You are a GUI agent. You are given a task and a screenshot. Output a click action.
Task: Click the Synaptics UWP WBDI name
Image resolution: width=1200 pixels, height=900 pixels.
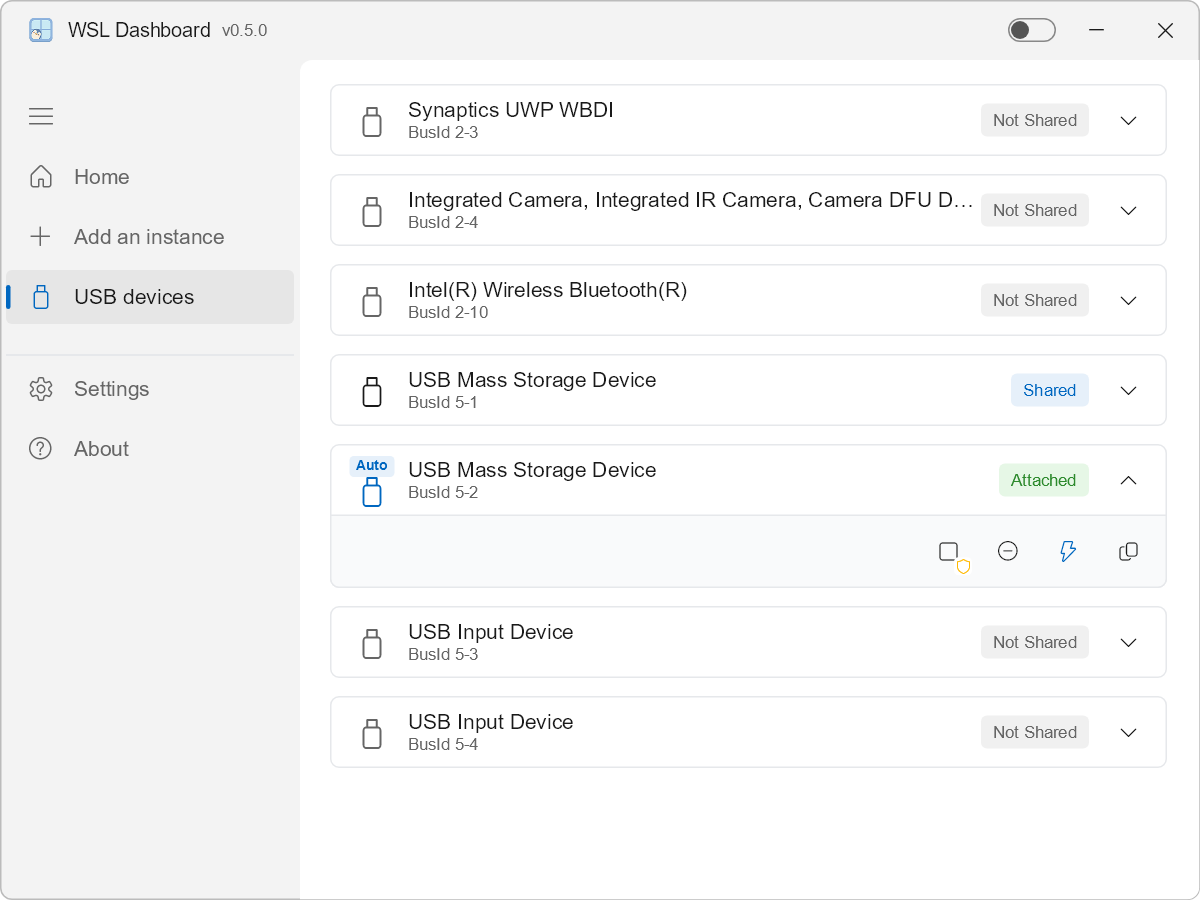tap(511, 110)
